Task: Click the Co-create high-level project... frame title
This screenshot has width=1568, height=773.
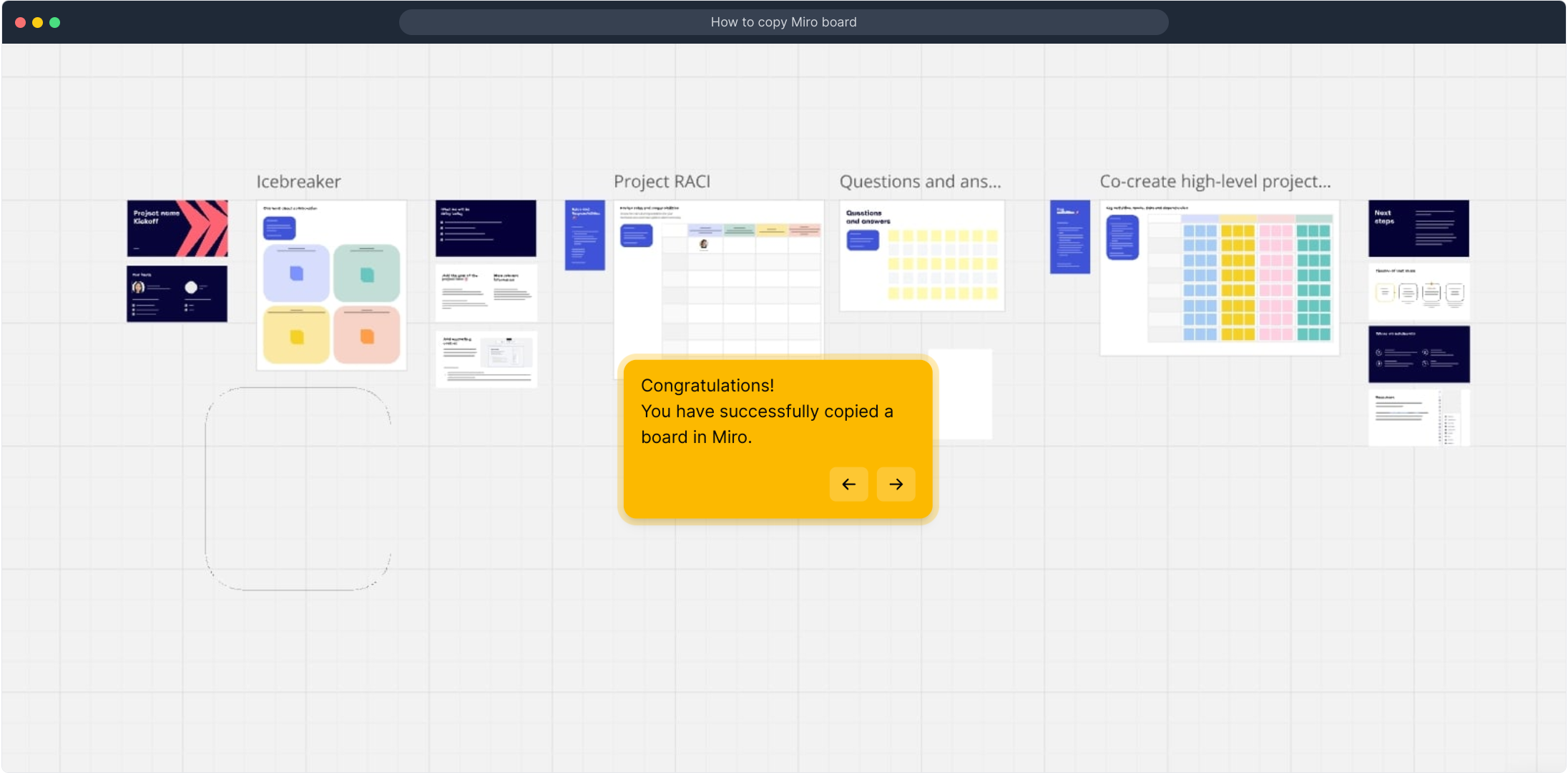Action: pyautogui.click(x=1215, y=182)
